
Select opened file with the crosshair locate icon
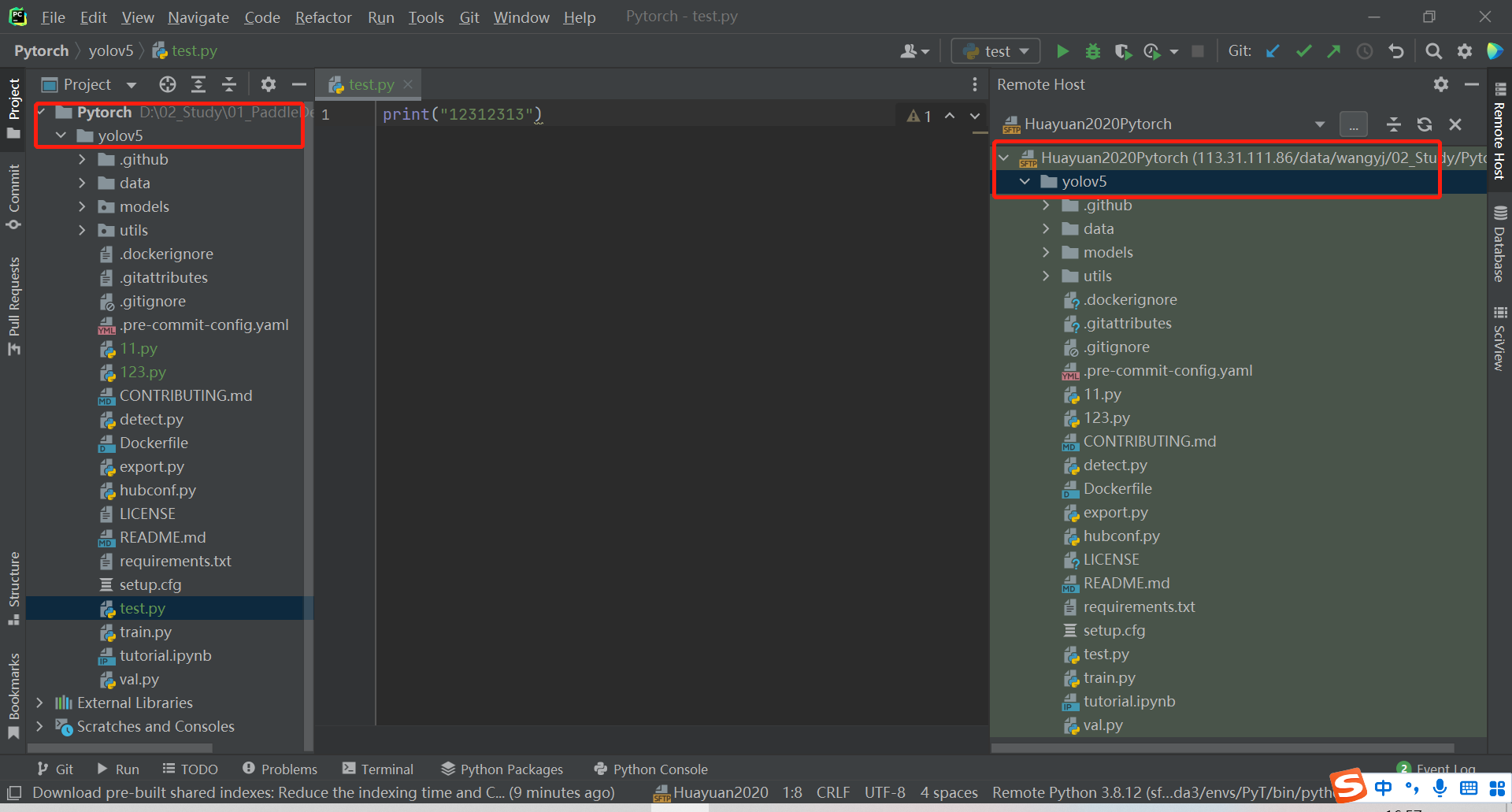click(x=168, y=84)
